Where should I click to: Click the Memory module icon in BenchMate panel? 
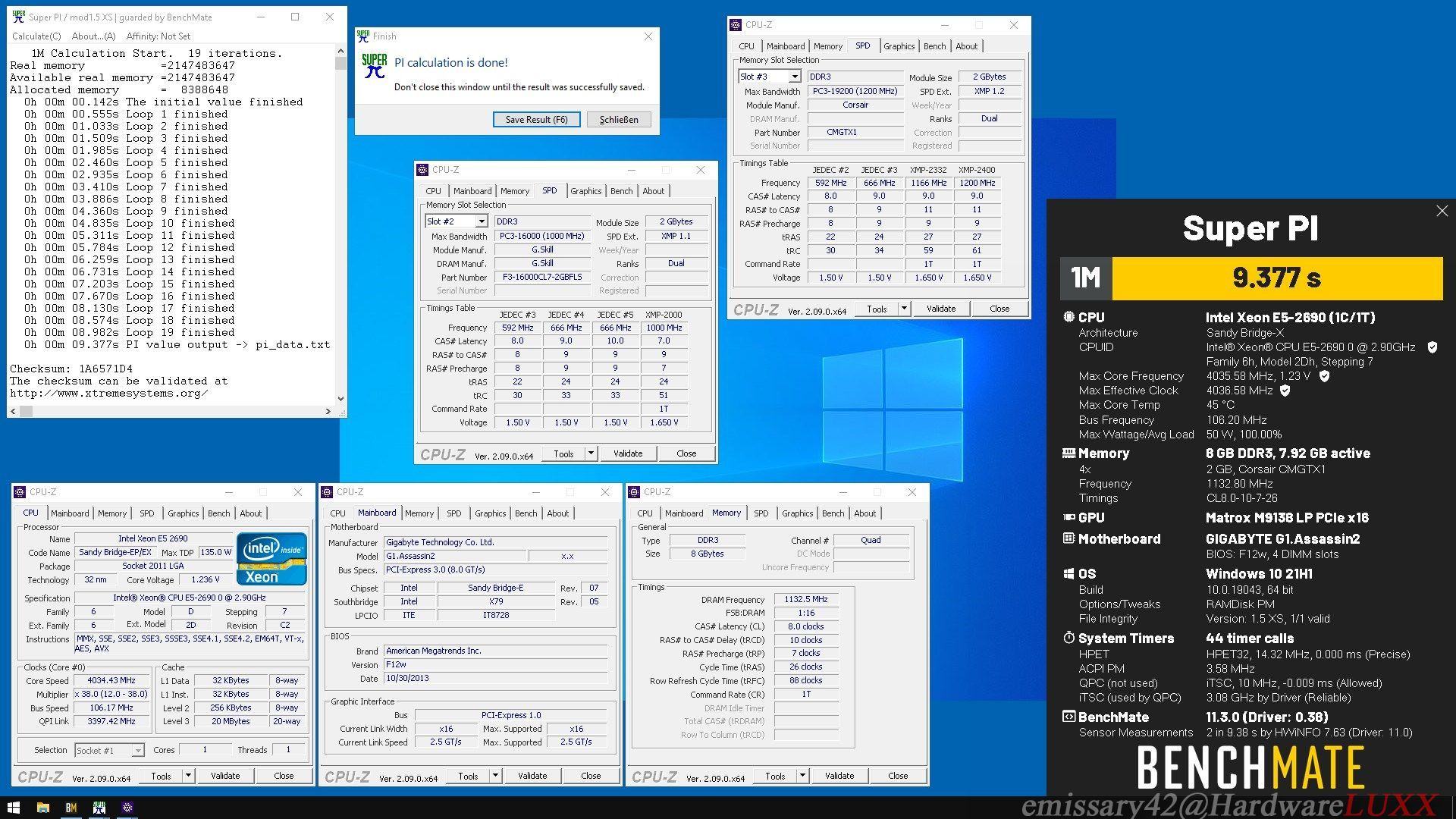click(x=1068, y=453)
